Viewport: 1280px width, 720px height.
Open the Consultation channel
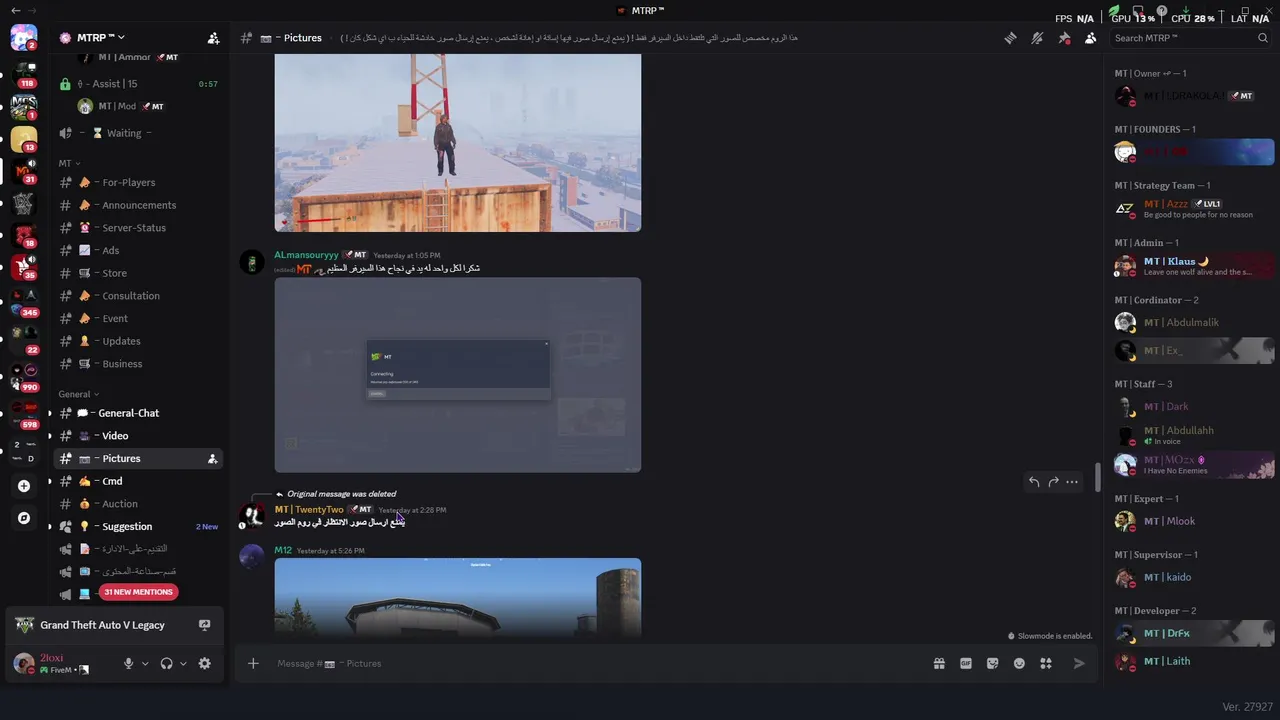(x=138, y=296)
